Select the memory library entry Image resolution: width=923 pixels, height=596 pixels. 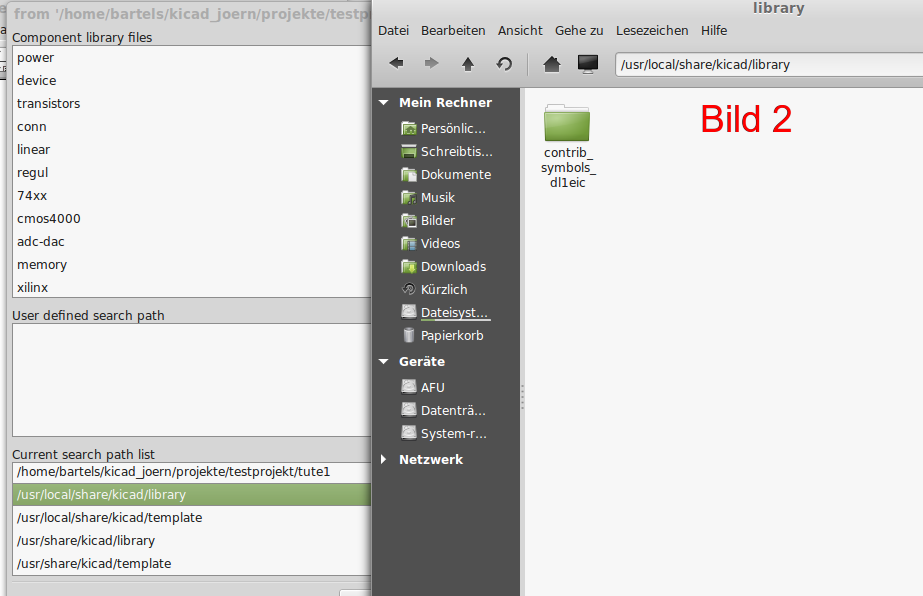tap(191, 264)
